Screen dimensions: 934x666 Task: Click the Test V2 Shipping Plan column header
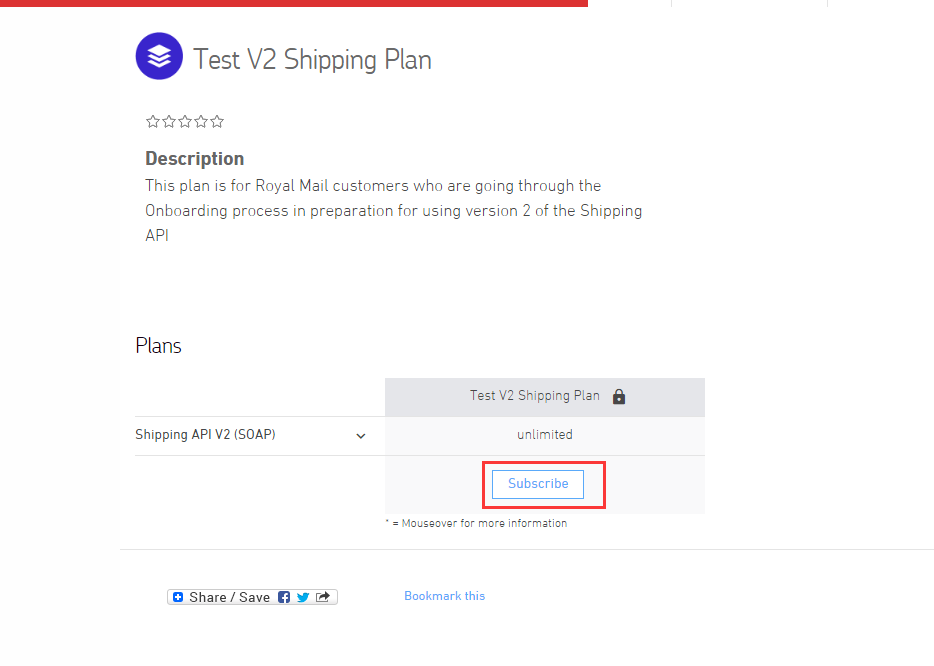545,397
